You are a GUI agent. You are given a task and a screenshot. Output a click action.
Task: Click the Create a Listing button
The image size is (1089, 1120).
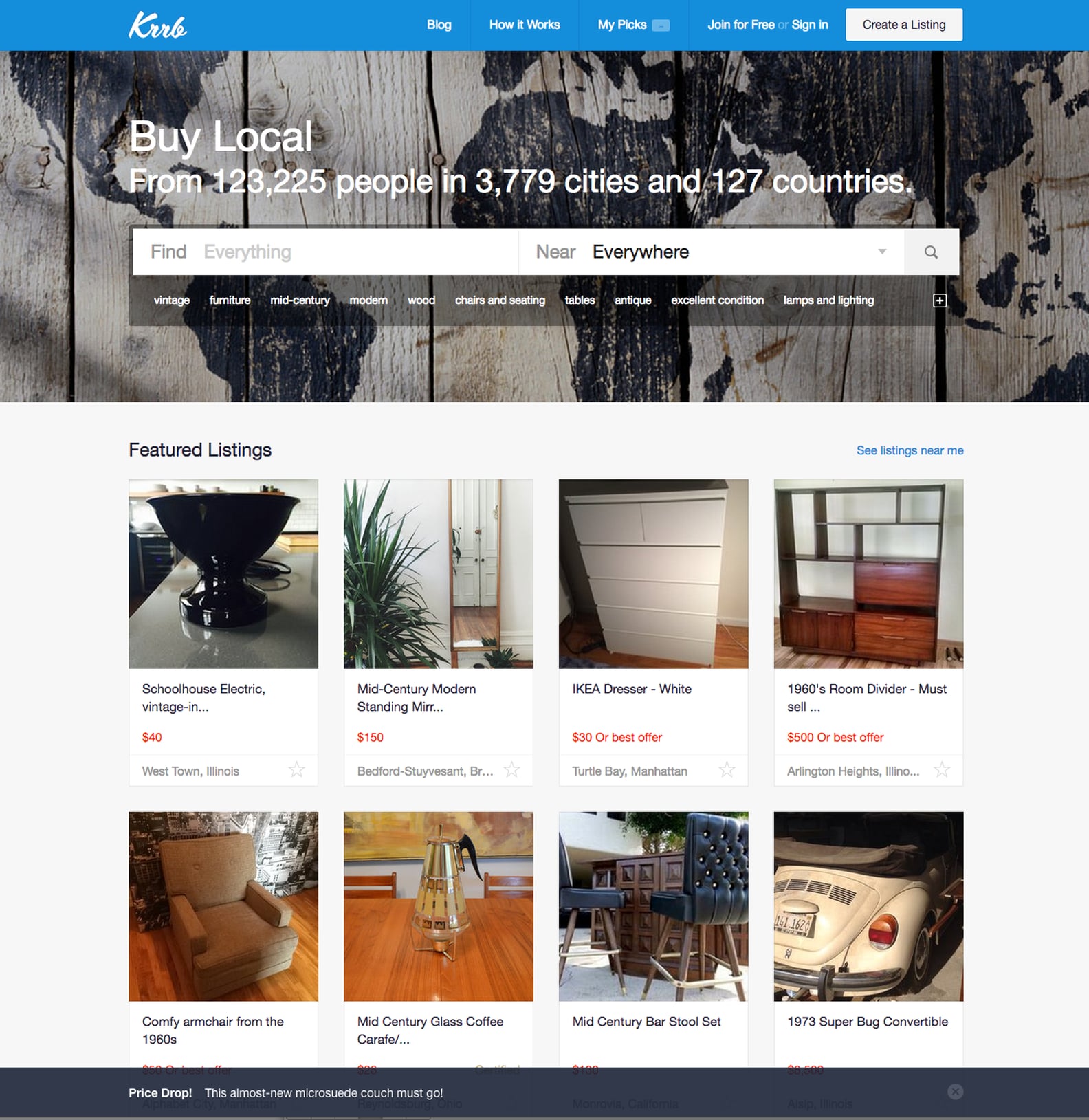click(904, 25)
